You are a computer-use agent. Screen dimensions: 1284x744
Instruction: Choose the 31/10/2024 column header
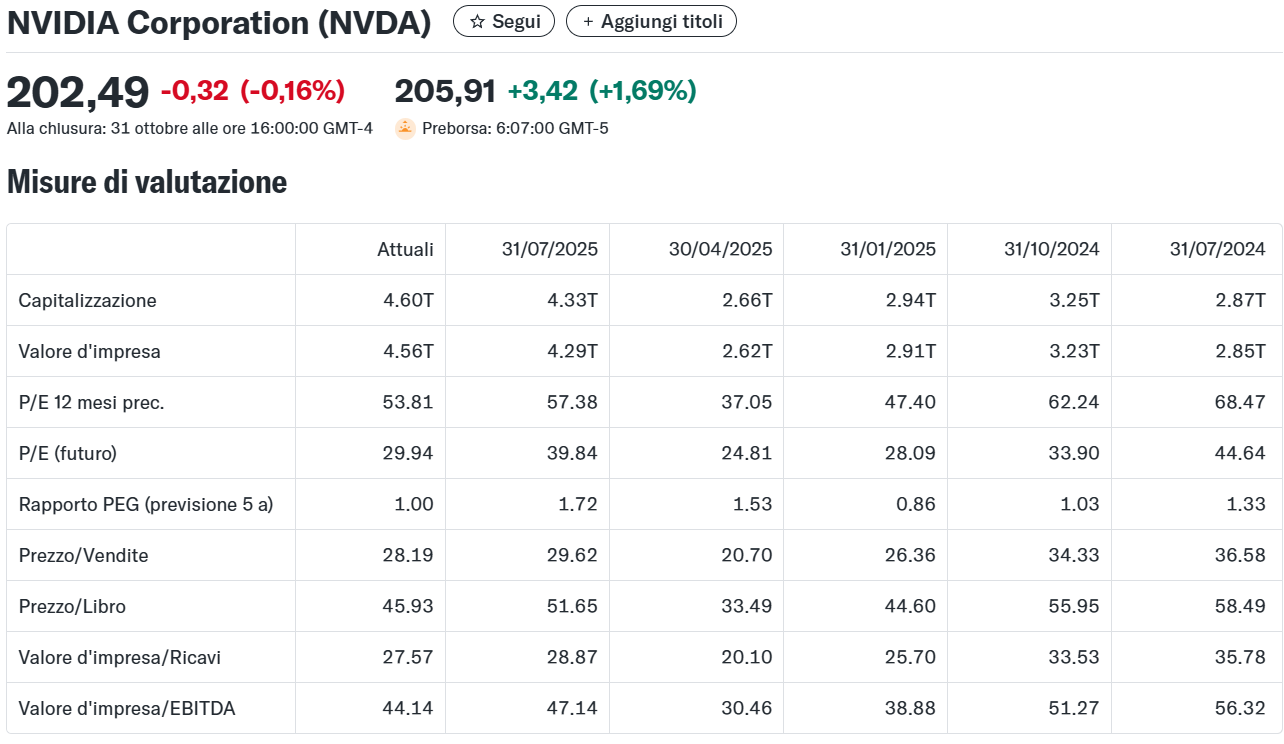click(1051, 249)
